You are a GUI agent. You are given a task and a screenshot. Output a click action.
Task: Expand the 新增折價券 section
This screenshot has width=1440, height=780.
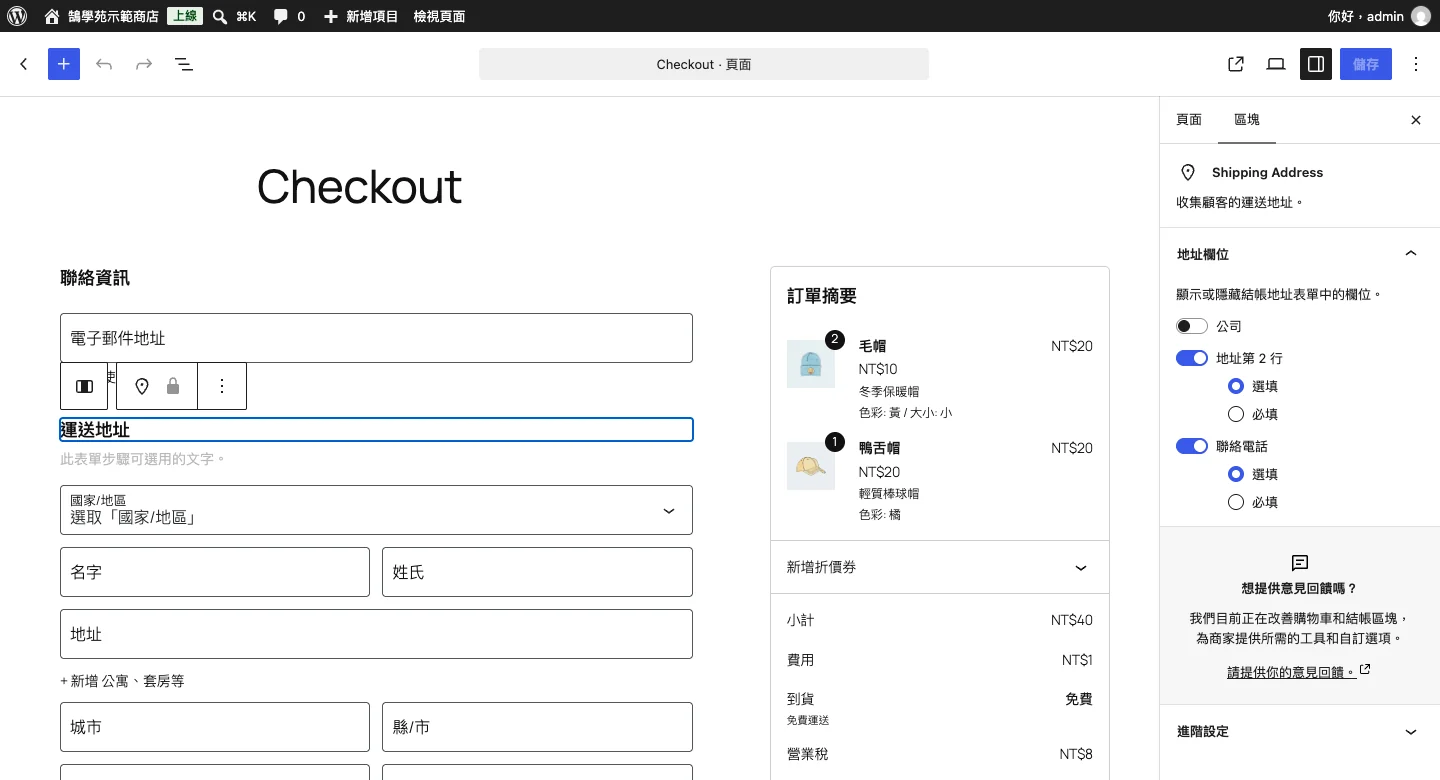pos(940,567)
